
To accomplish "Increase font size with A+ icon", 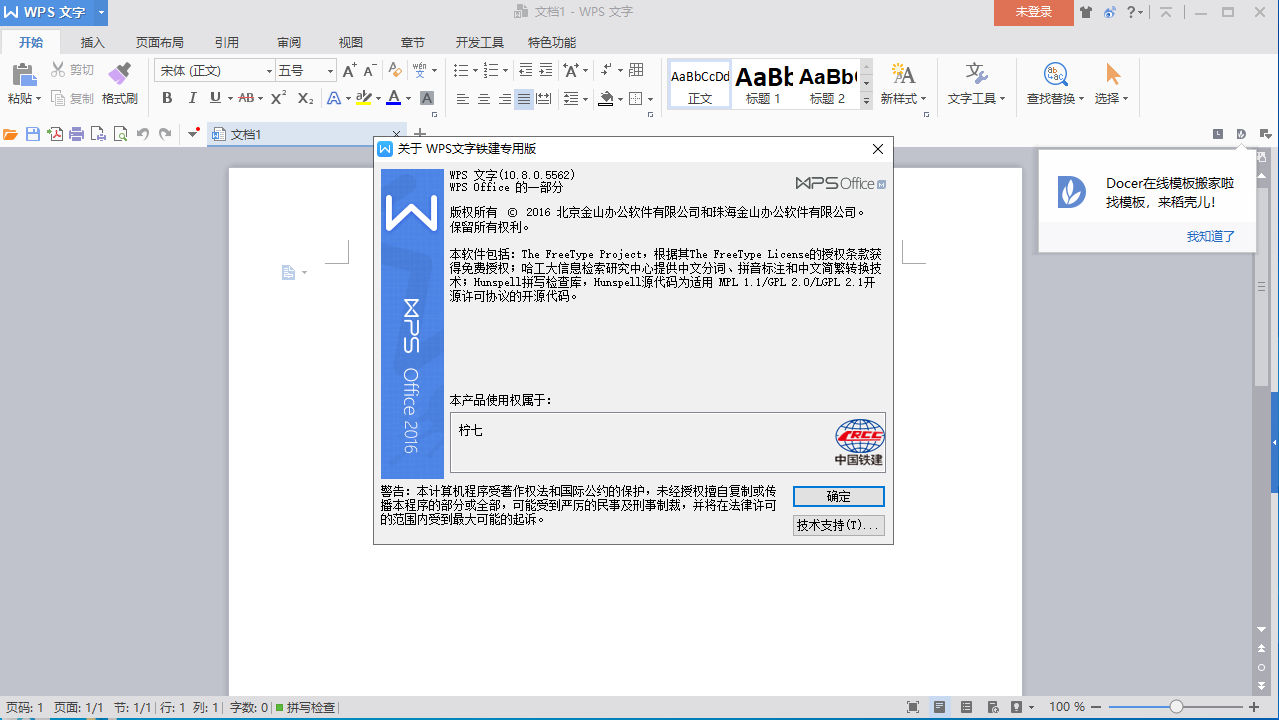I will click(349, 70).
